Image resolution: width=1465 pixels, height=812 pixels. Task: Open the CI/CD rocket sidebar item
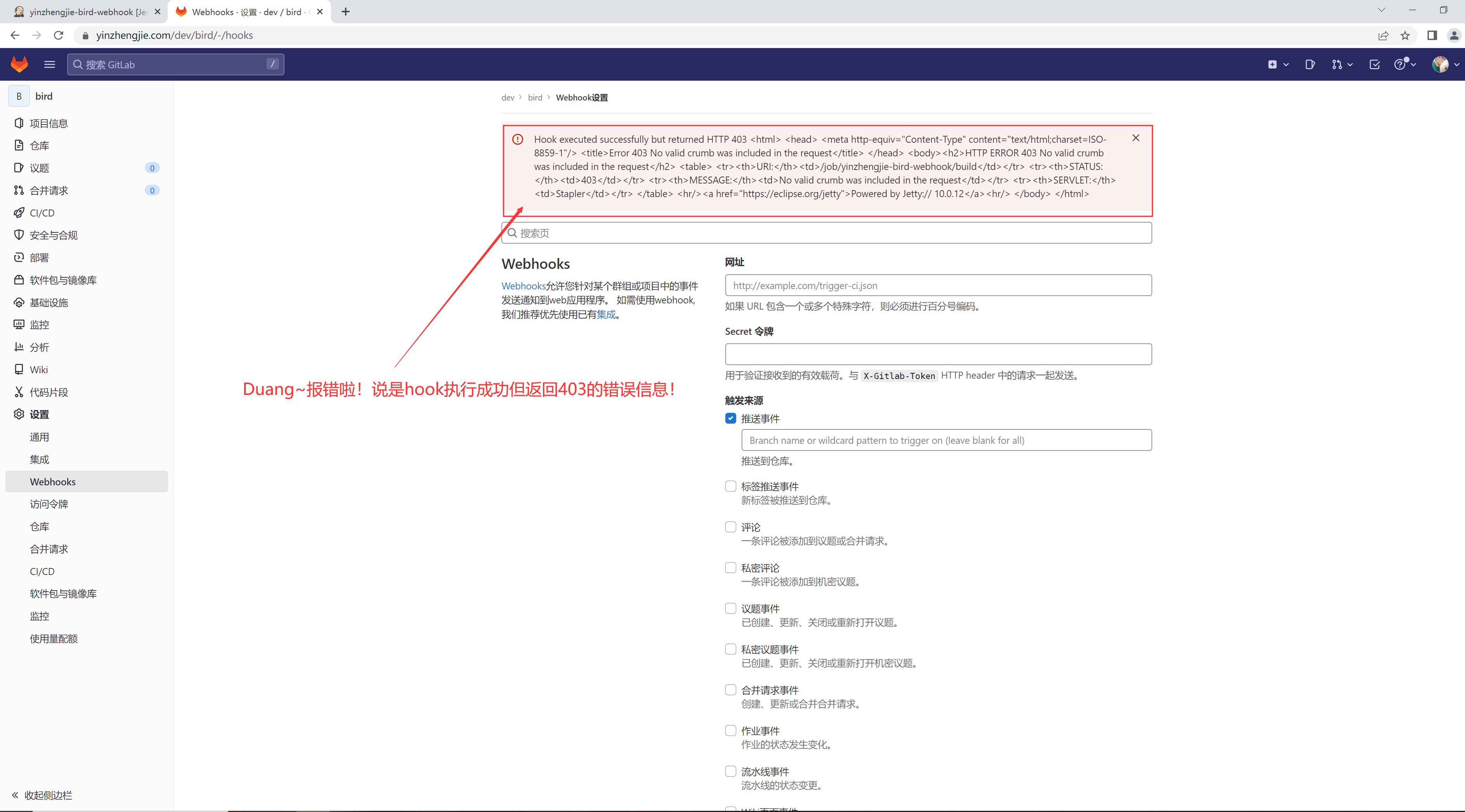click(x=42, y=213)
